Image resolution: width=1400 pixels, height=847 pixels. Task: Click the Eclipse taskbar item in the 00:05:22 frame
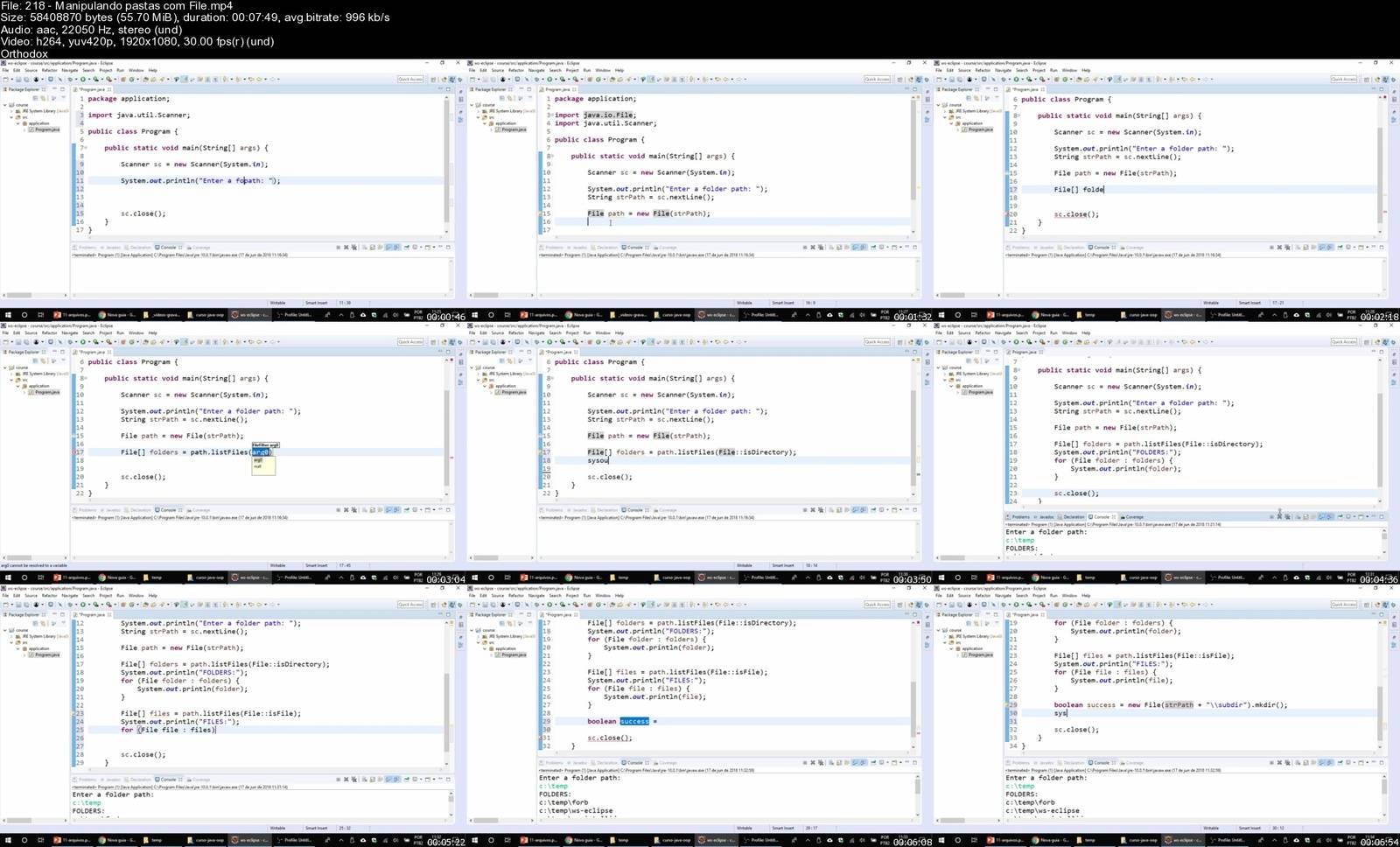pos(250,841)
